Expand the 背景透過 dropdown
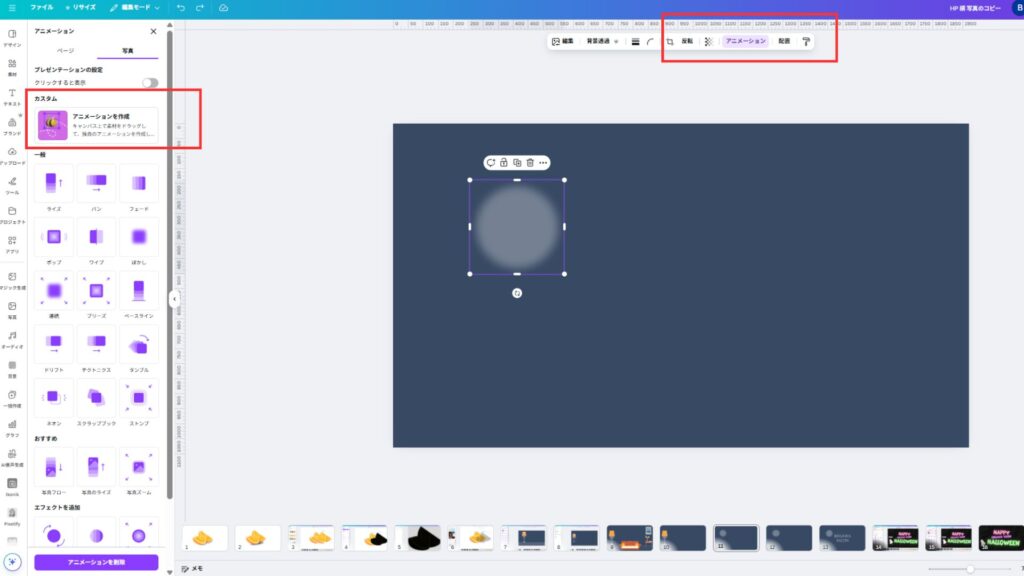 [x=602, y=42]
